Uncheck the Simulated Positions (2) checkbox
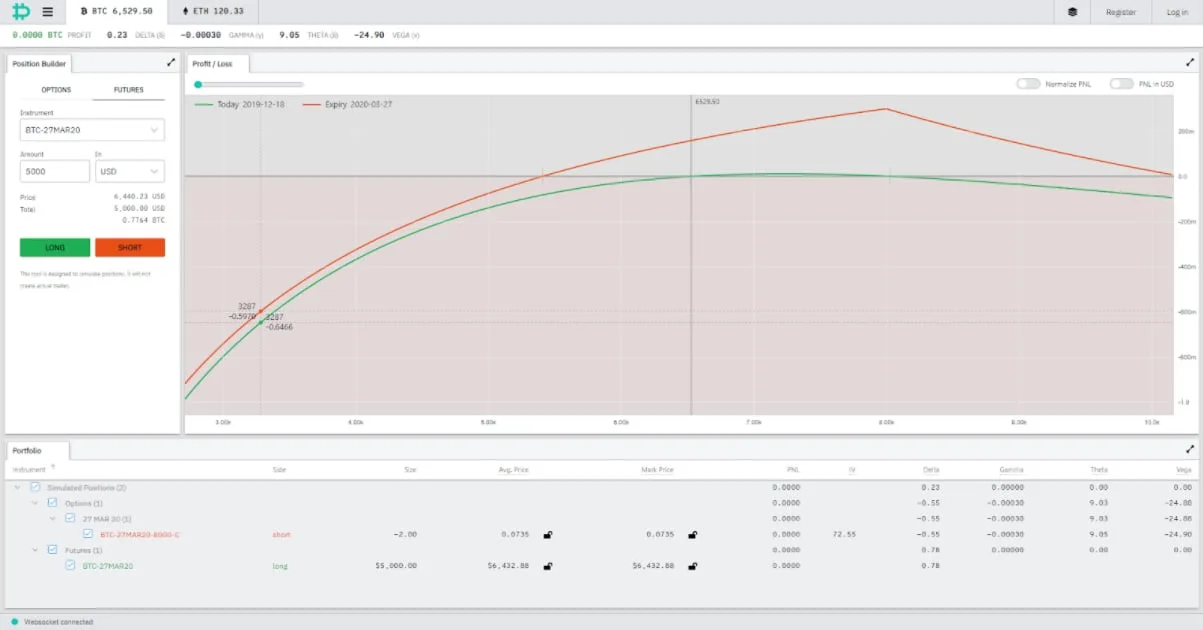This screenshot has width=1203, height=630. [x=36, y=487]
